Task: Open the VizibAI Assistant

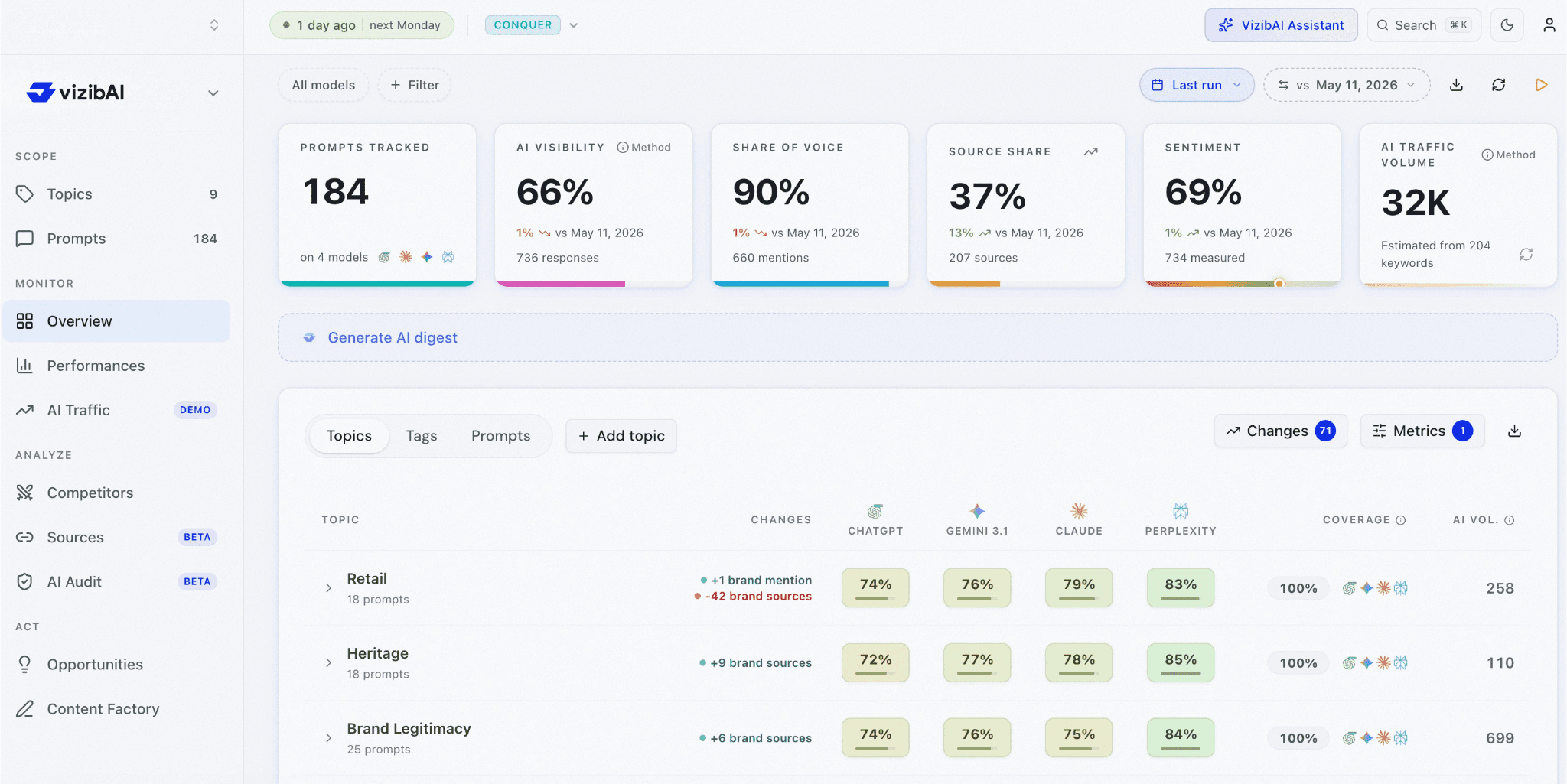Action: coord(1281,25)
